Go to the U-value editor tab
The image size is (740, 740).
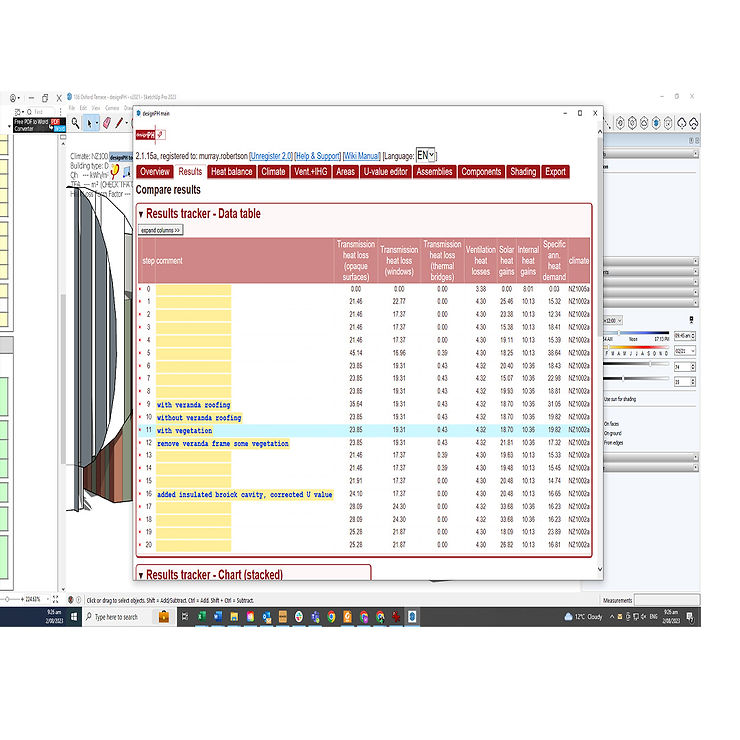tap(385, 172)
